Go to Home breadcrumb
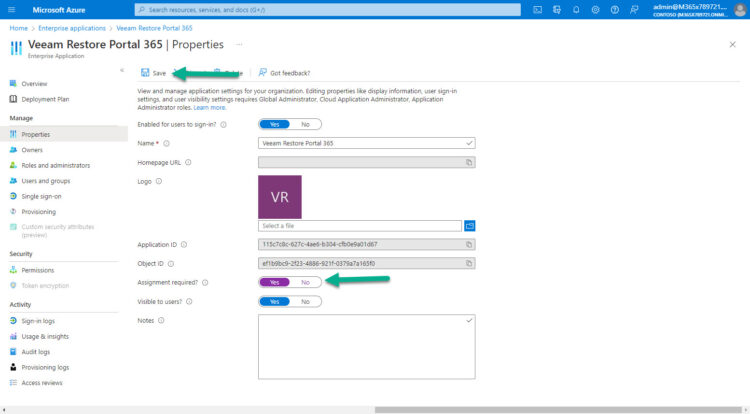750x414 pixels. click(x=19, y=28)
